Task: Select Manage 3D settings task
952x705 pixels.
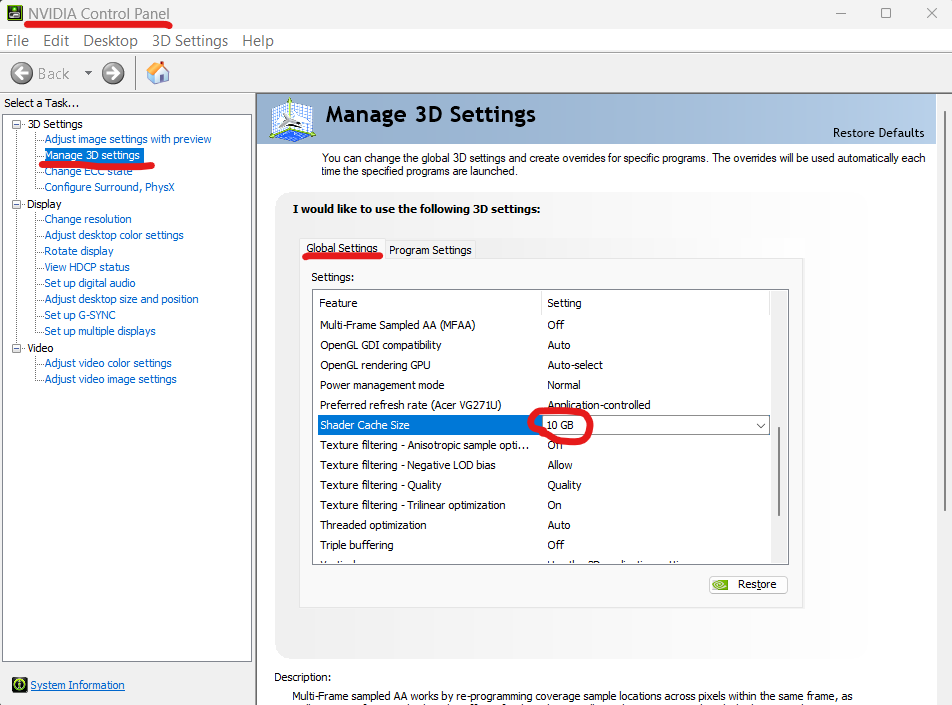Action: click(x=92, y=155)
